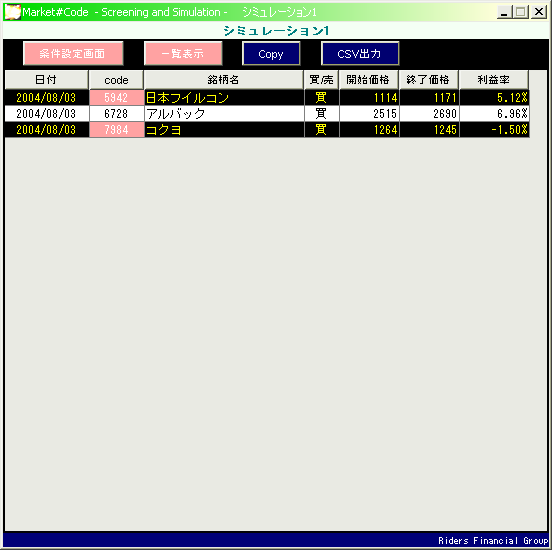The height and width of the screenshot is (550, 552).
Task: Click the 銘柄名 column header
Action: click(x=224, y=80)
